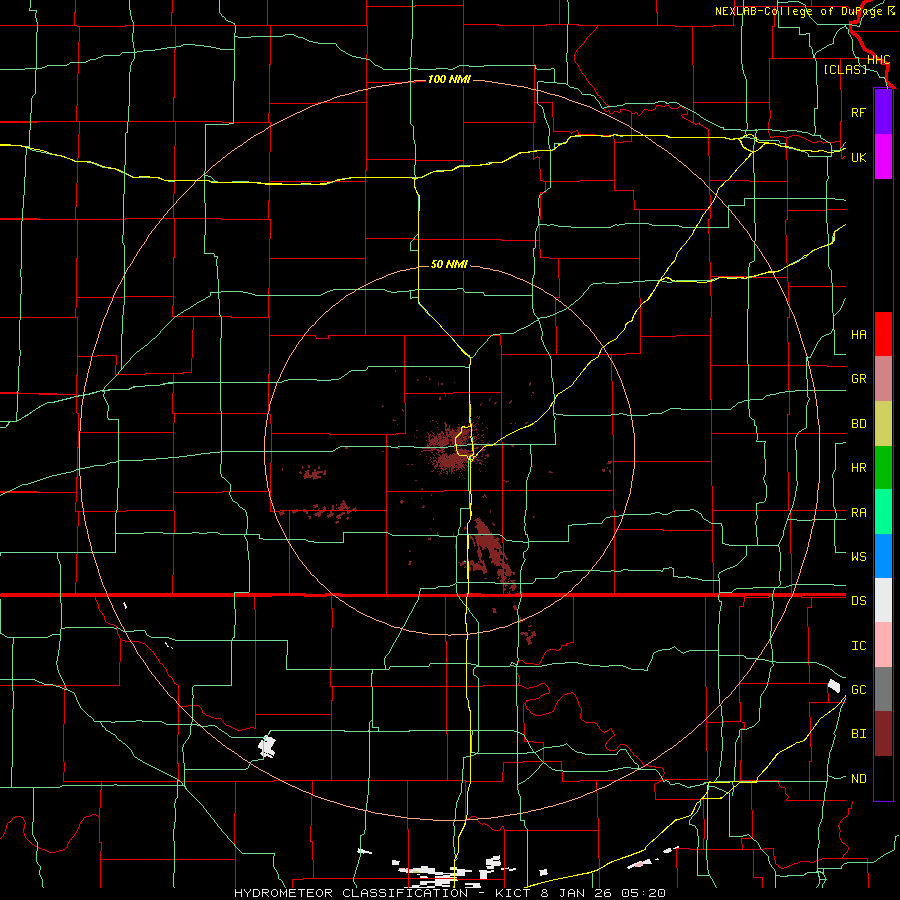Select the light pink IC swatch
The image size is (900, 900).
click(883, 645)
